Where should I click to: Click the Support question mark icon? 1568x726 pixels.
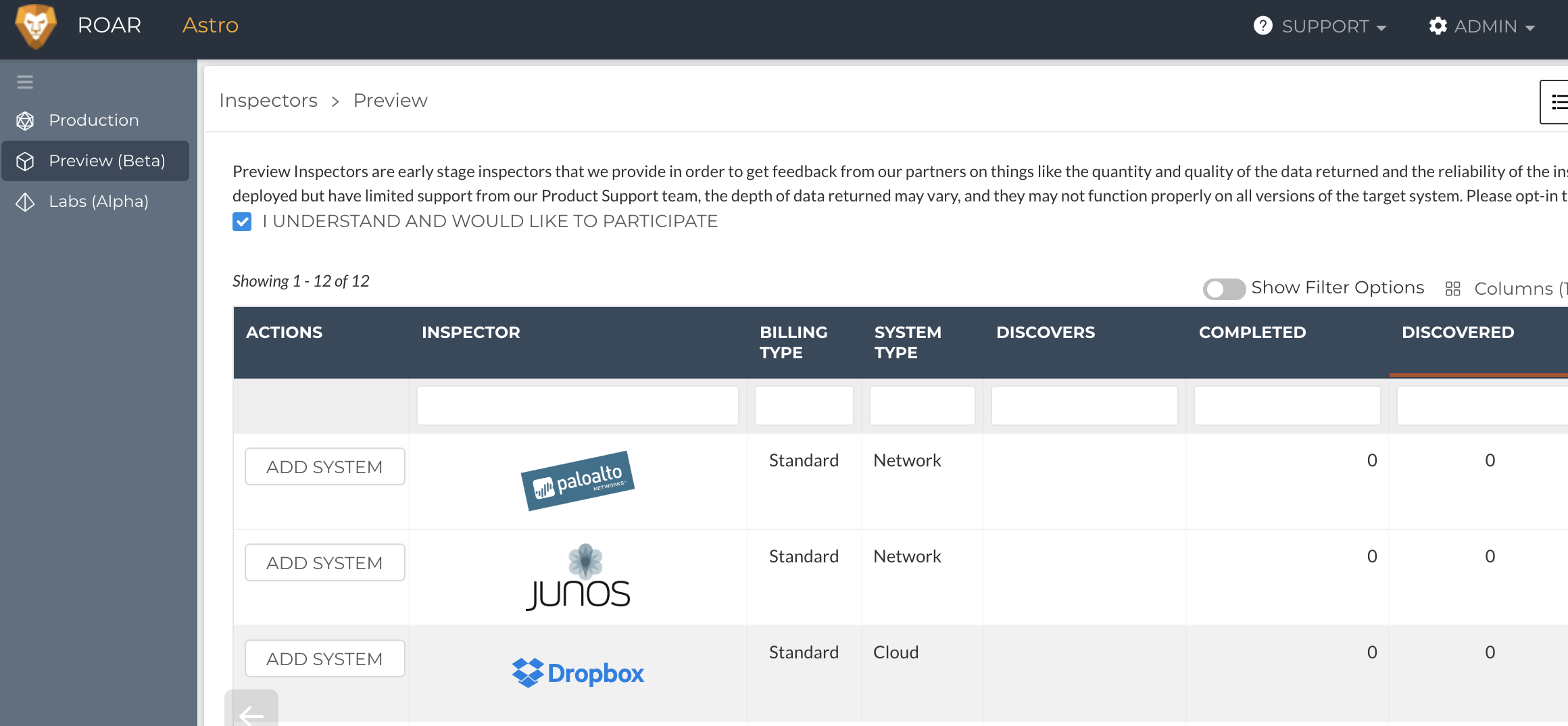point(1263,26)
